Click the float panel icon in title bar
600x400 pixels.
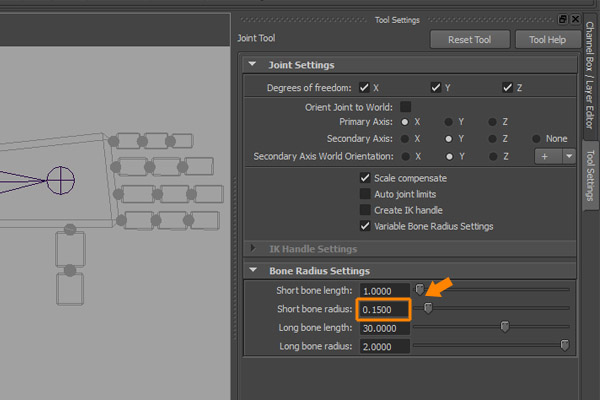tap(562, 19)
